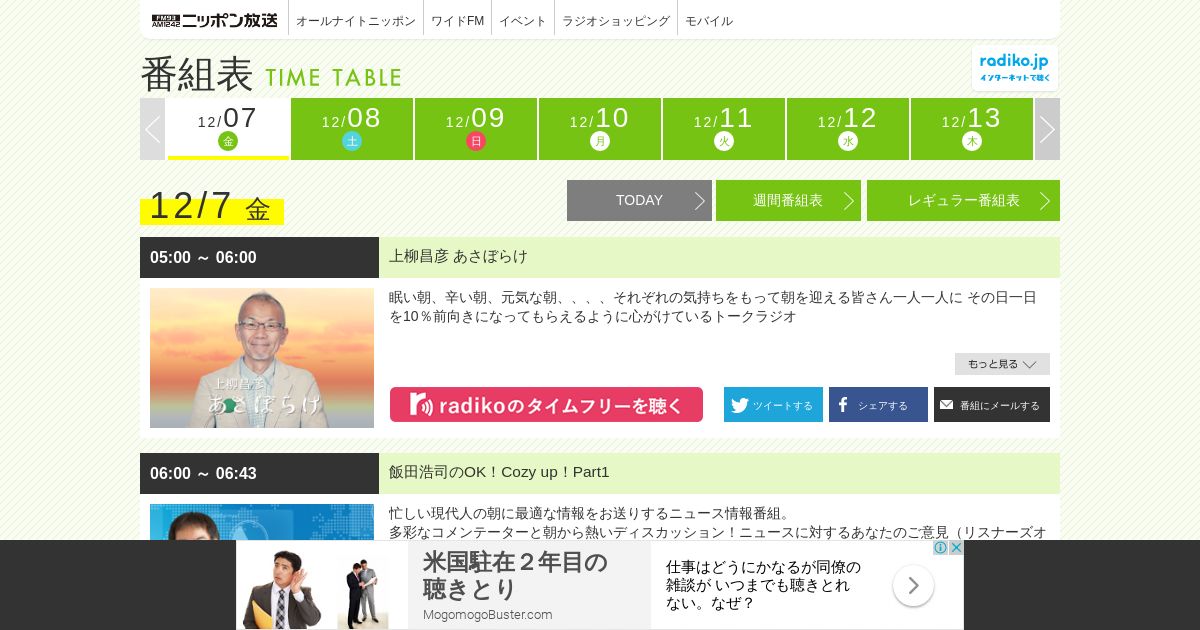The height and width of the screenshot is (630, 1200).
Task: Click the 12/7 金 date heading
Action: (x=211, y=206)
